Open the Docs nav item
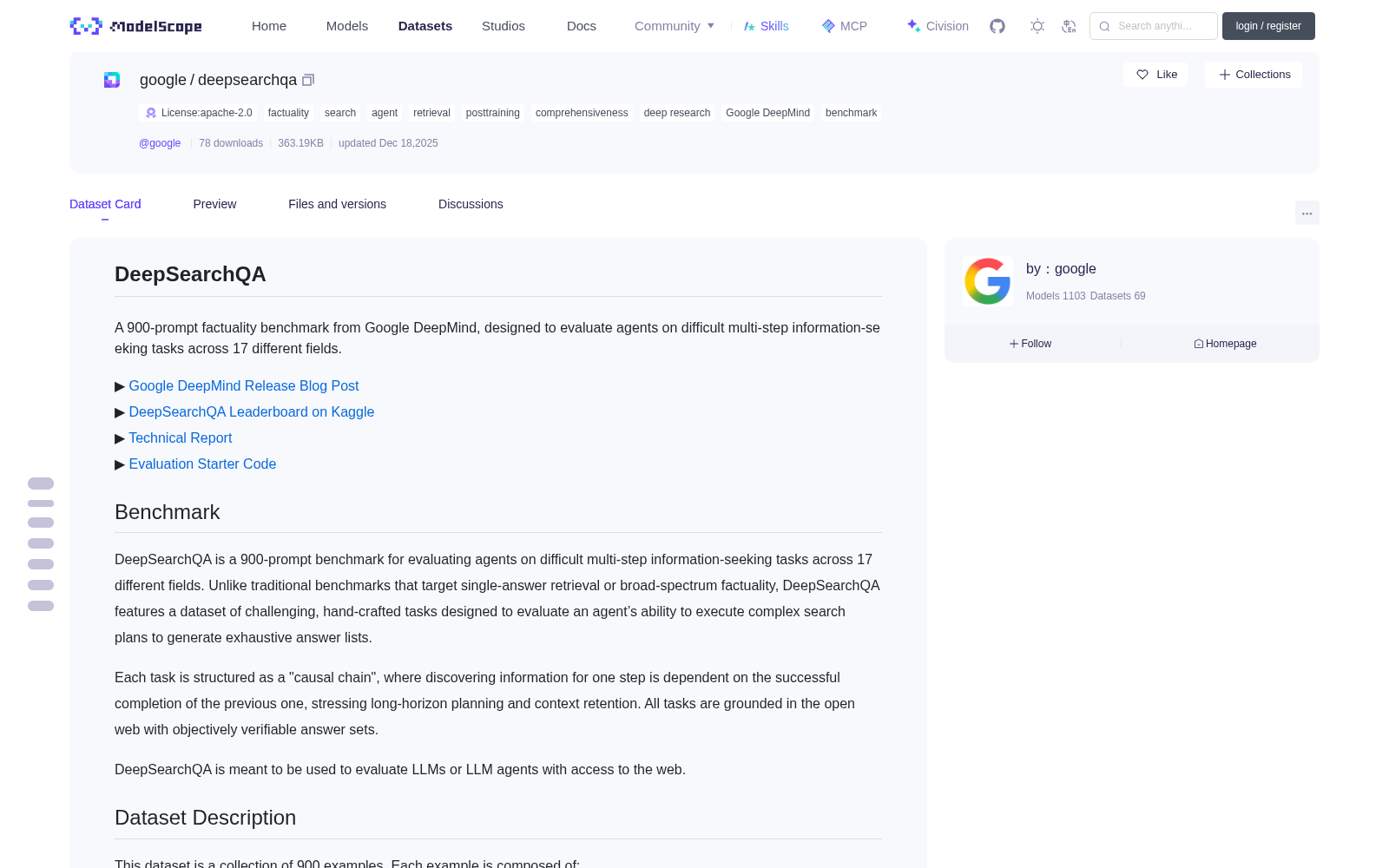Viewport: 1389px width, 868px height. [x=582, y=26]
